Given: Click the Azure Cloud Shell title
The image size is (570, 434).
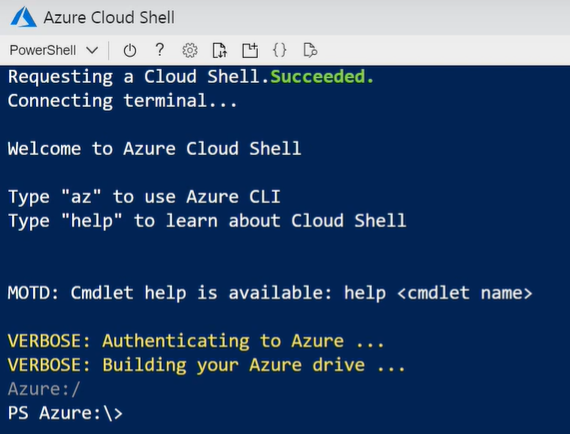Looking at the screenshot, I should 109,17.
